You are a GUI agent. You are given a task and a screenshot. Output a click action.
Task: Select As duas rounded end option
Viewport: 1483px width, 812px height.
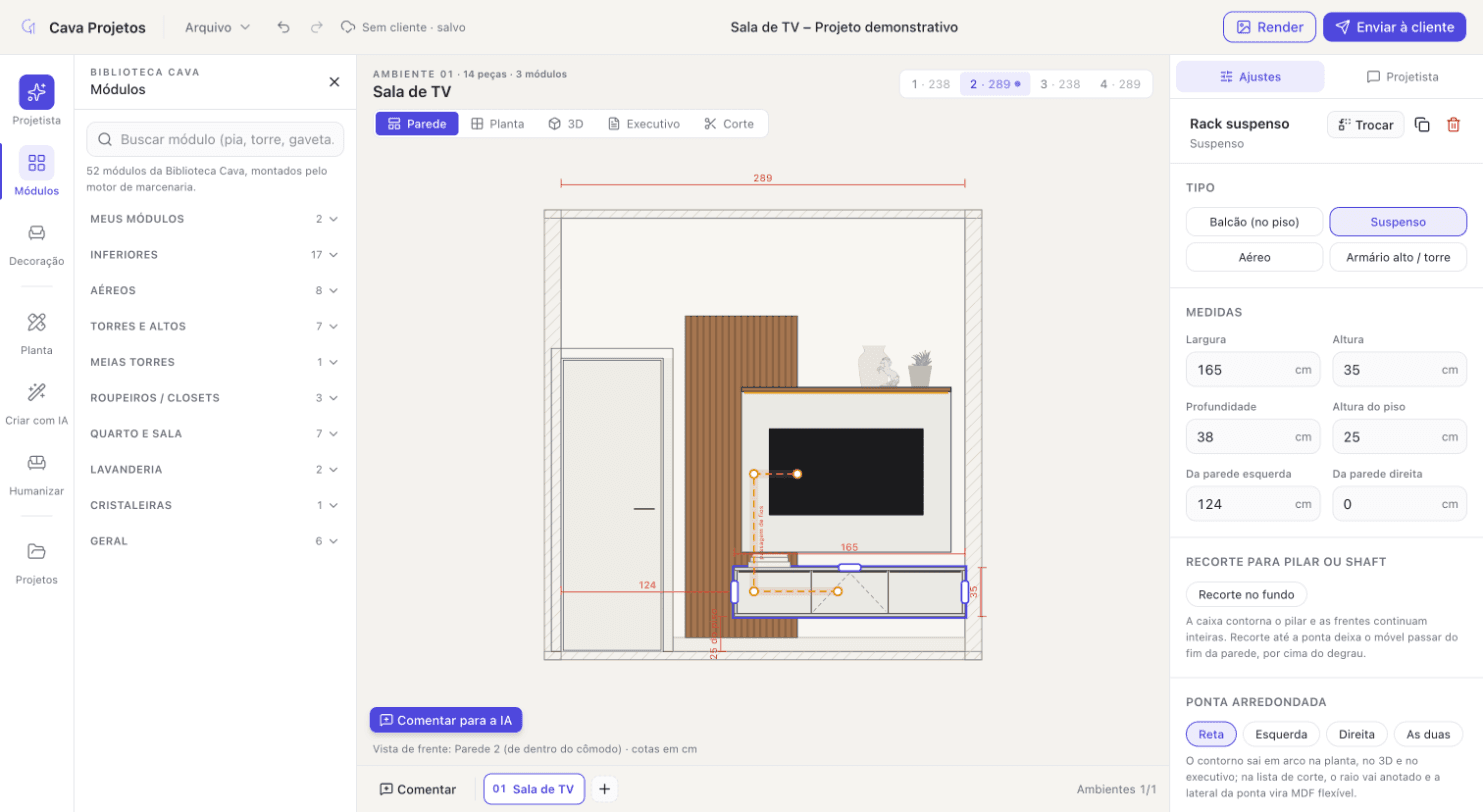point(1428,734)
